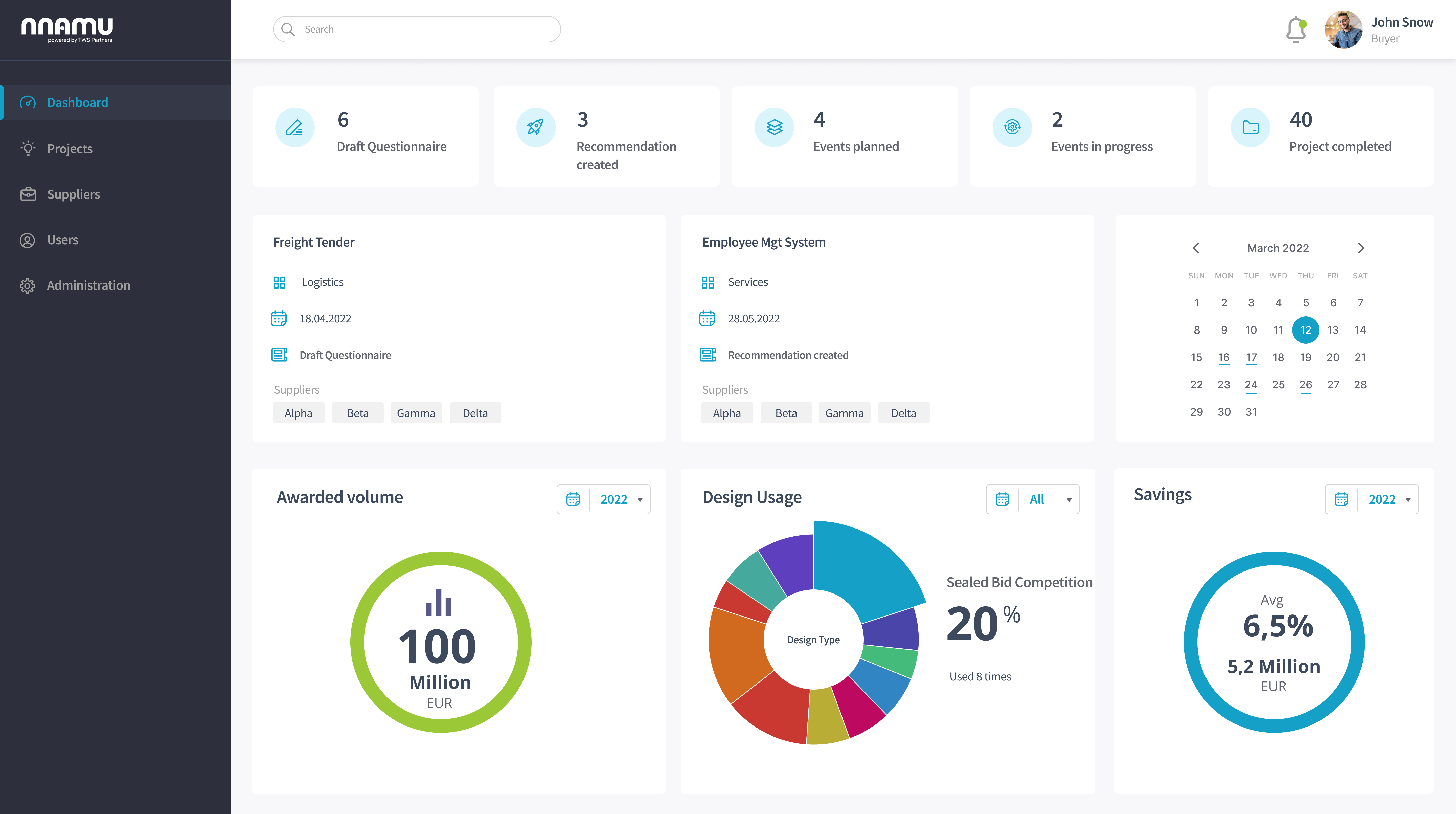This screenshot has height=814, width=1456.
Task: Click the orange pie chart slice
Action: click(738, 653)
